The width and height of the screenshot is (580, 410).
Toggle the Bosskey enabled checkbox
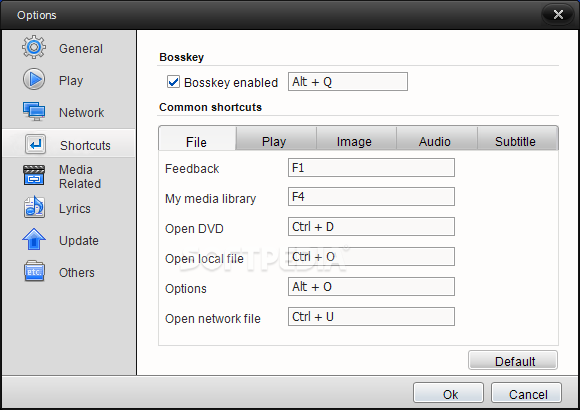pos(173,82)
